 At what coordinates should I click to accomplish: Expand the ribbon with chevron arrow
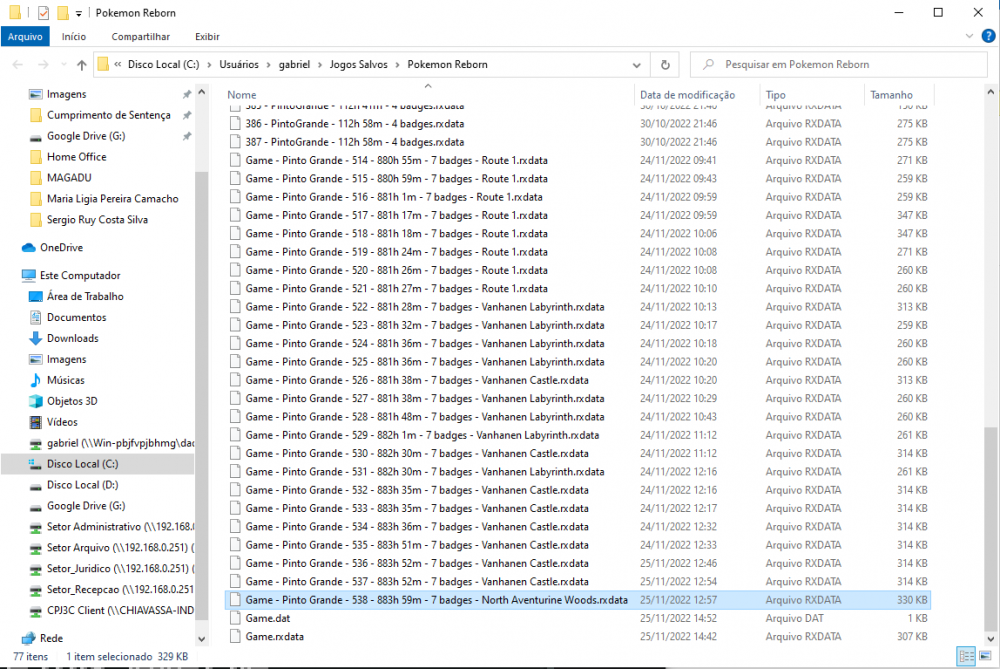click(970, 37)
